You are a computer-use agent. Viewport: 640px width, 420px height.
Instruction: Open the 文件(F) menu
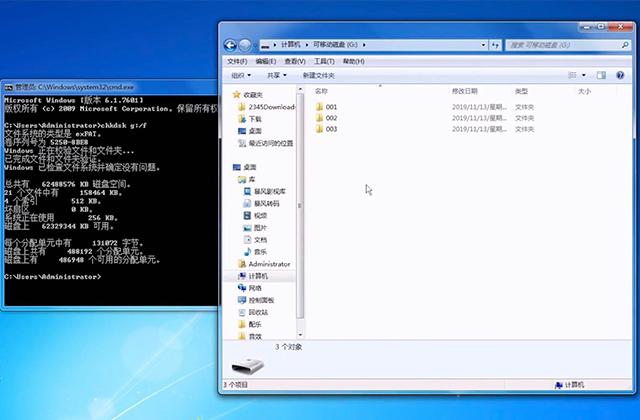tap(237, 61)
